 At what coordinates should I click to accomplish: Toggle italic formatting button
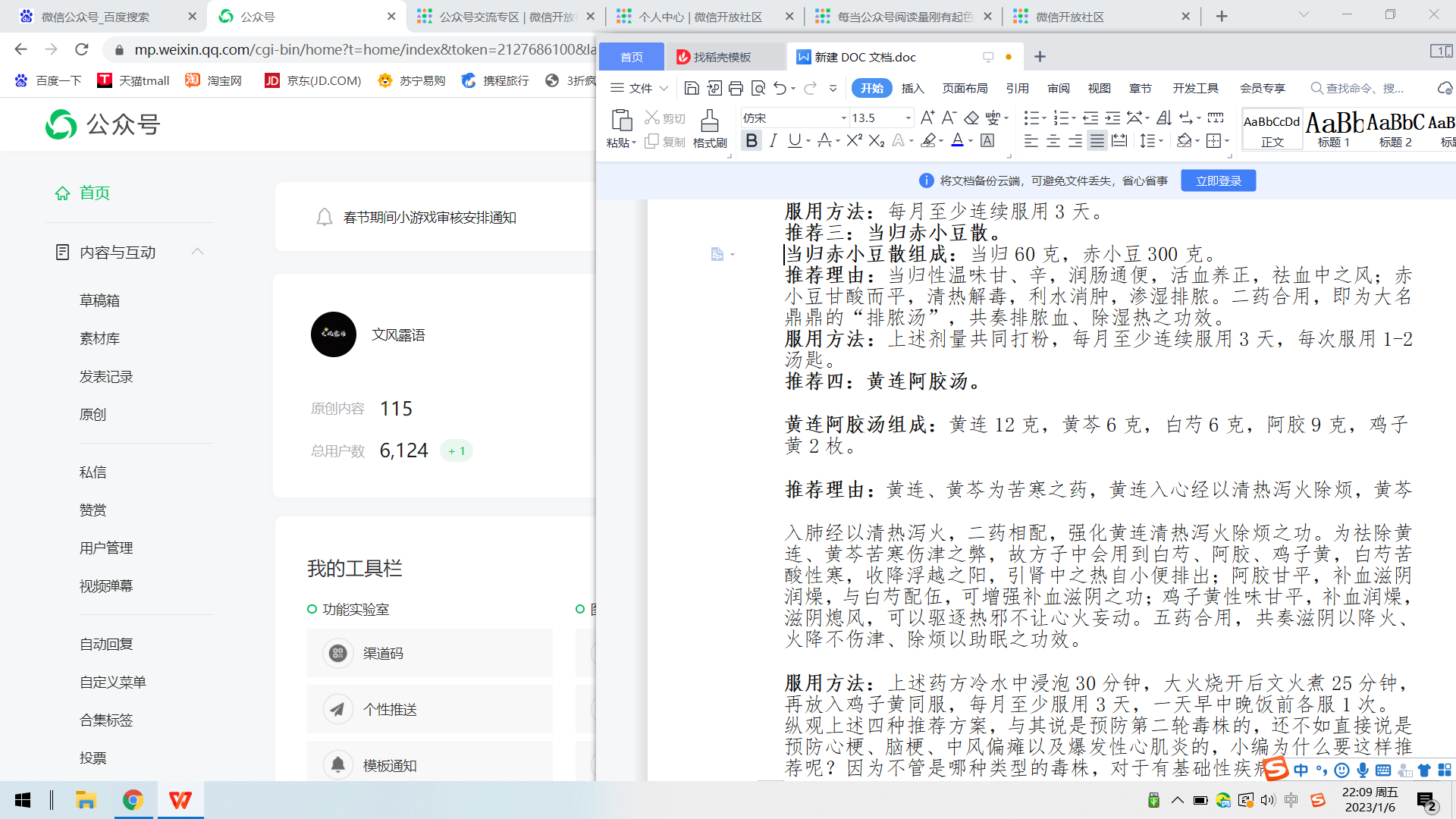click(773, 140)
